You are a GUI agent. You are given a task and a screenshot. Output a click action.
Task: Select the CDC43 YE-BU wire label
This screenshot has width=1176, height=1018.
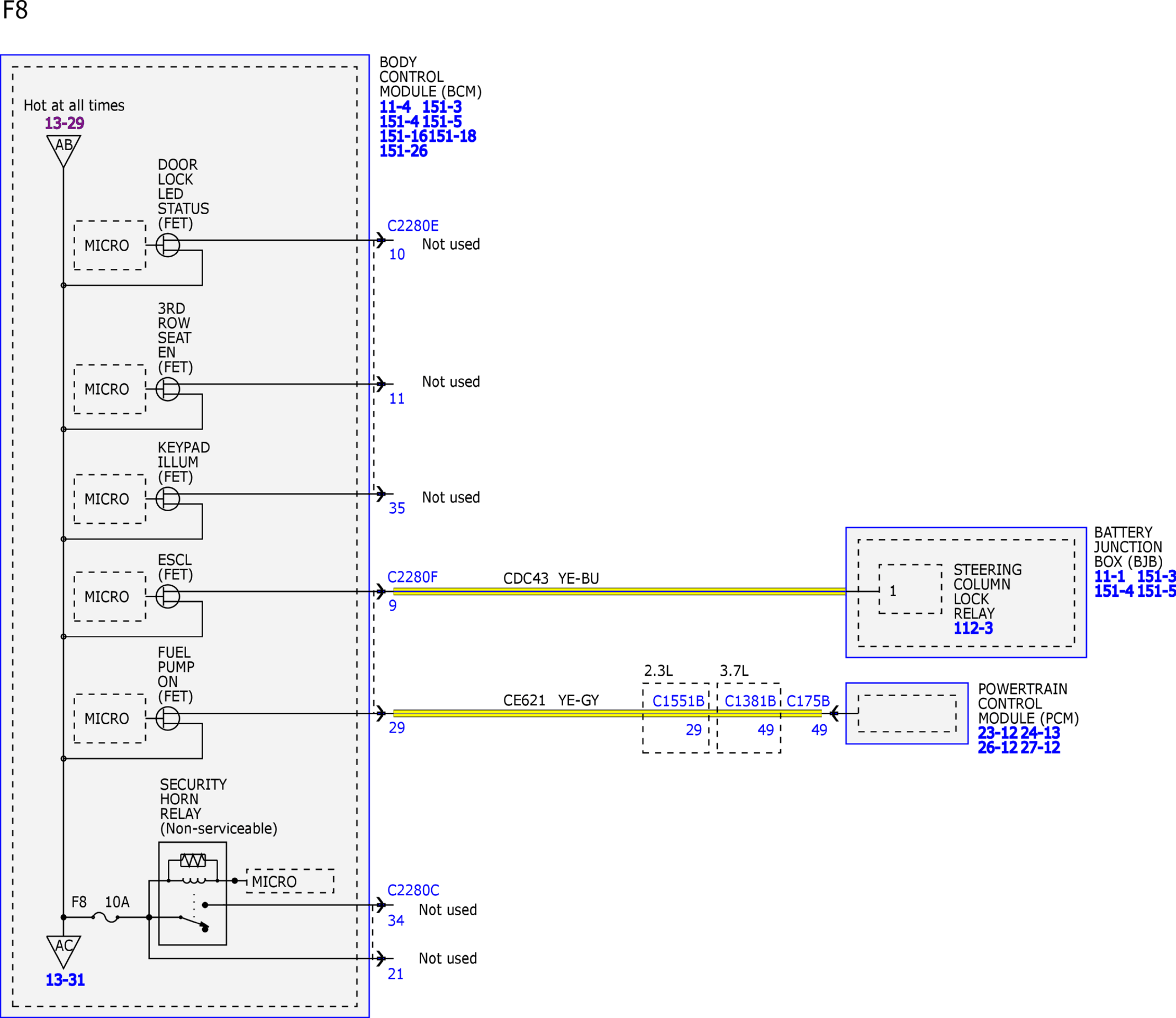(551, 579)
